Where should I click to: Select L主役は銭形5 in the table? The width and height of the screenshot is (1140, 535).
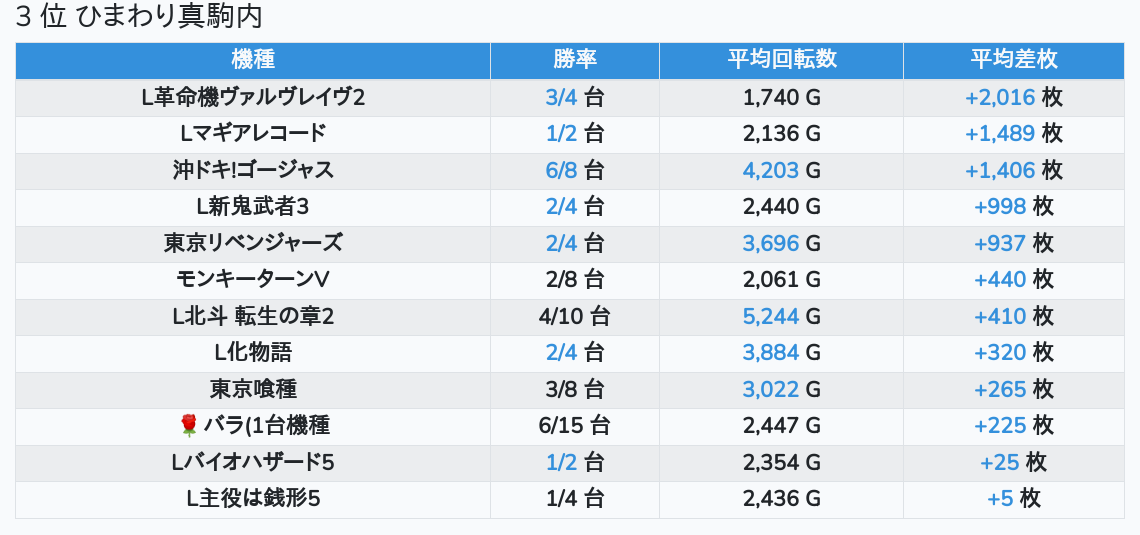coord(253,499)
